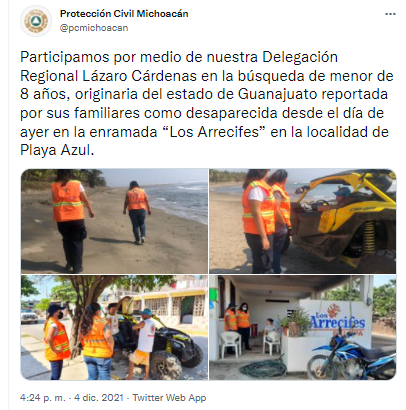
Task: Click the words Playa Azul in tweet
Action: click(55, 150)
